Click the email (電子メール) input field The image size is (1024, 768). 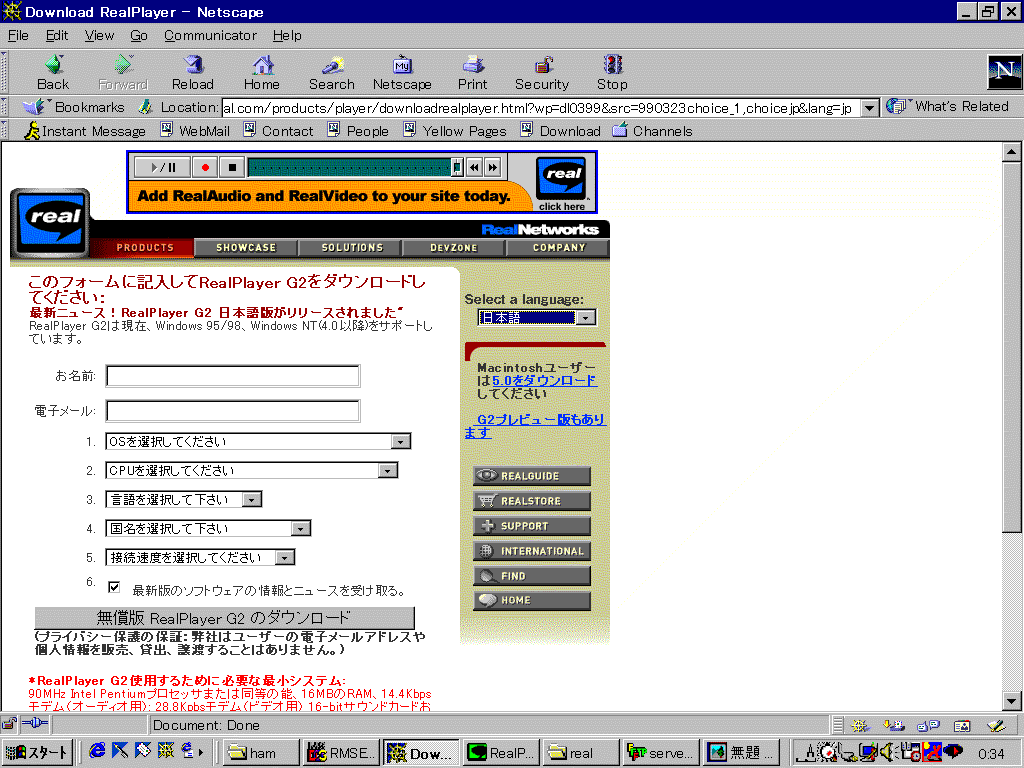tap(233, 411)
